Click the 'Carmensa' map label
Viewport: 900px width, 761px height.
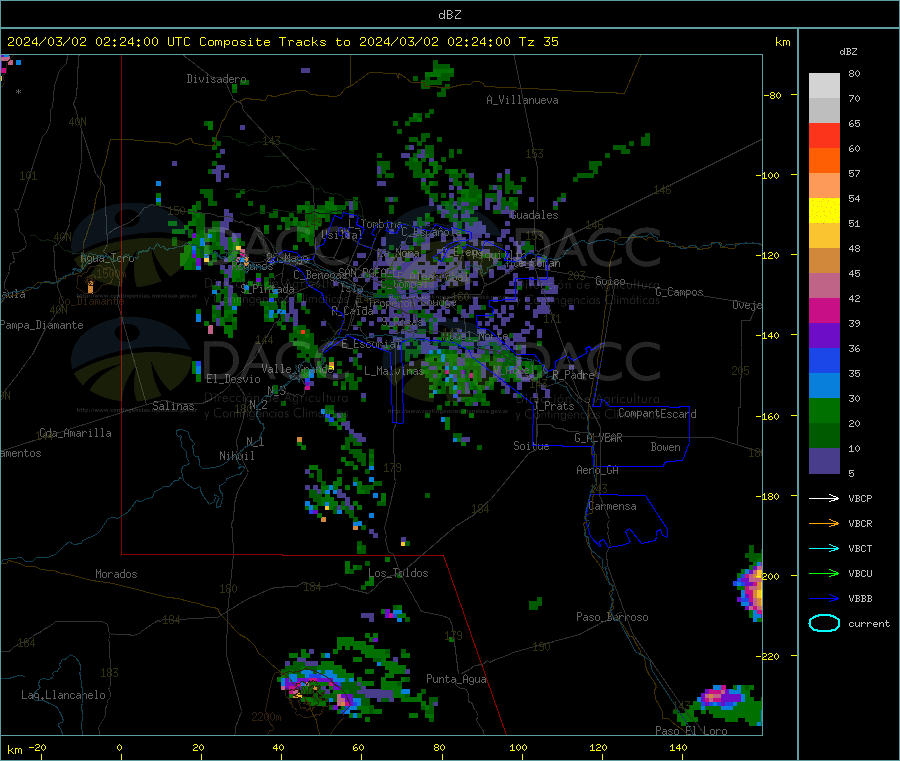(x=612, y=506)
